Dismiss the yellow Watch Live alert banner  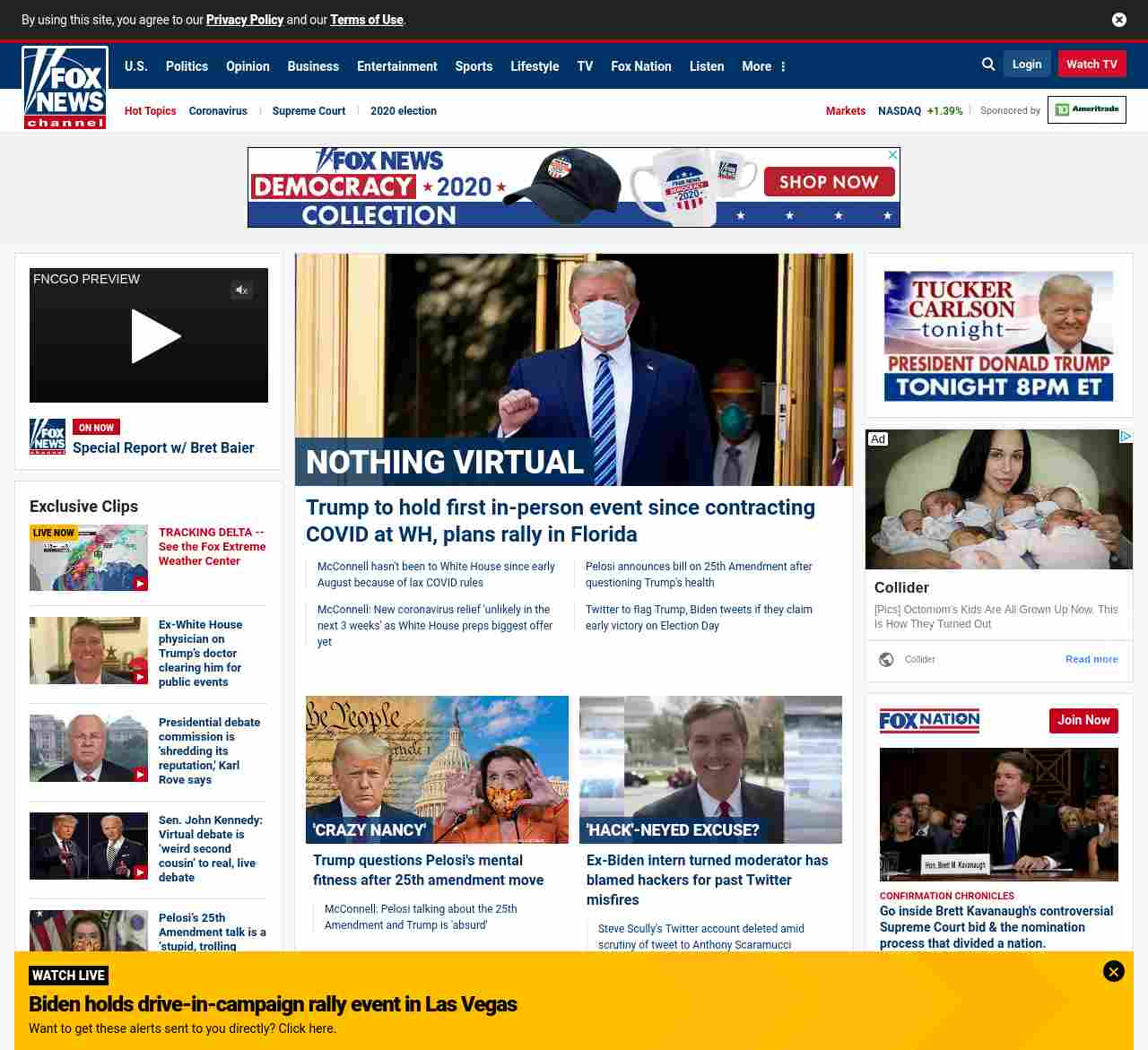pyautogui.click(x=1114, y=971)
